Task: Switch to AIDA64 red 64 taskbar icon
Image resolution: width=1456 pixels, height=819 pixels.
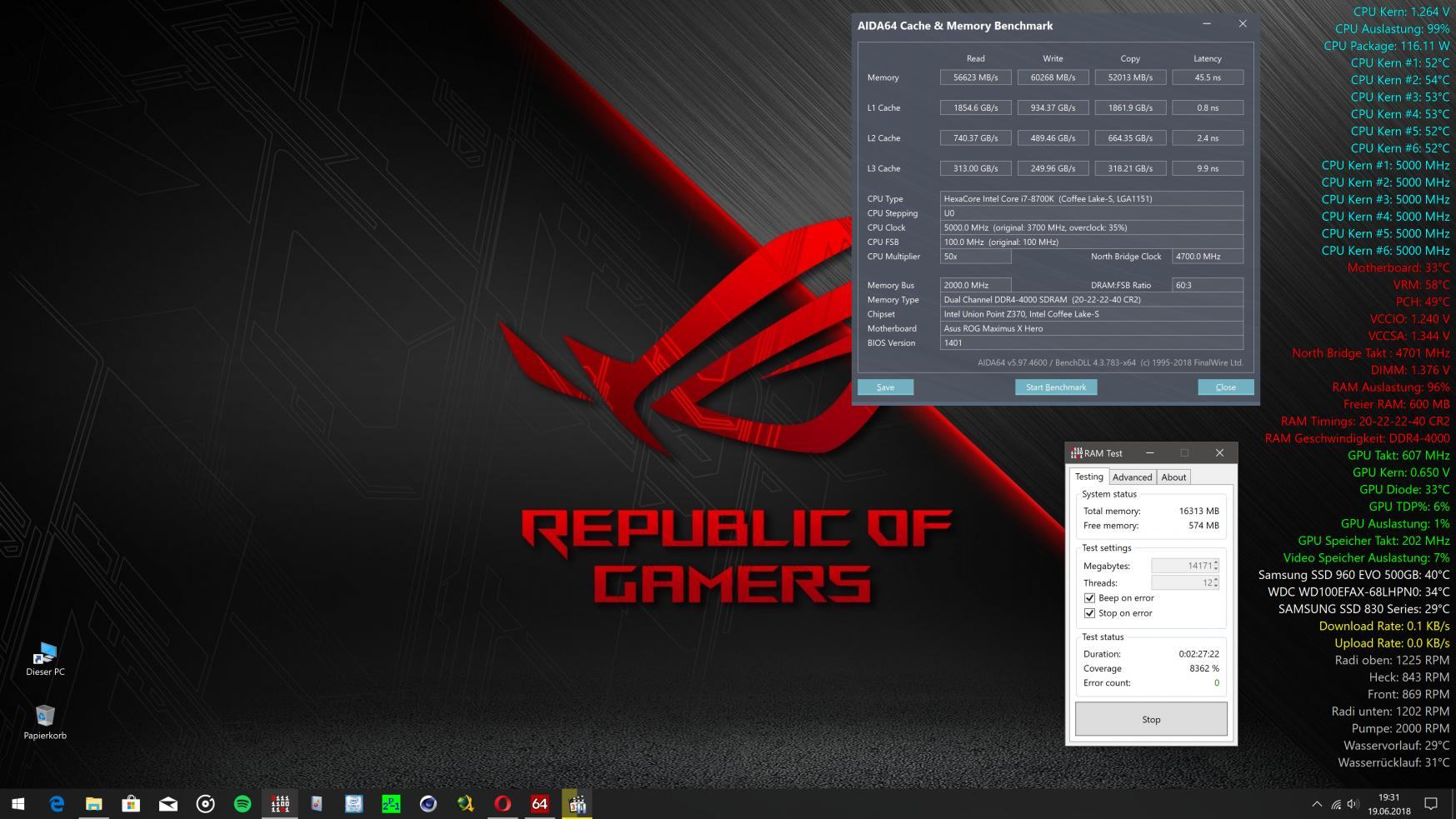Action: coord(540,804)
